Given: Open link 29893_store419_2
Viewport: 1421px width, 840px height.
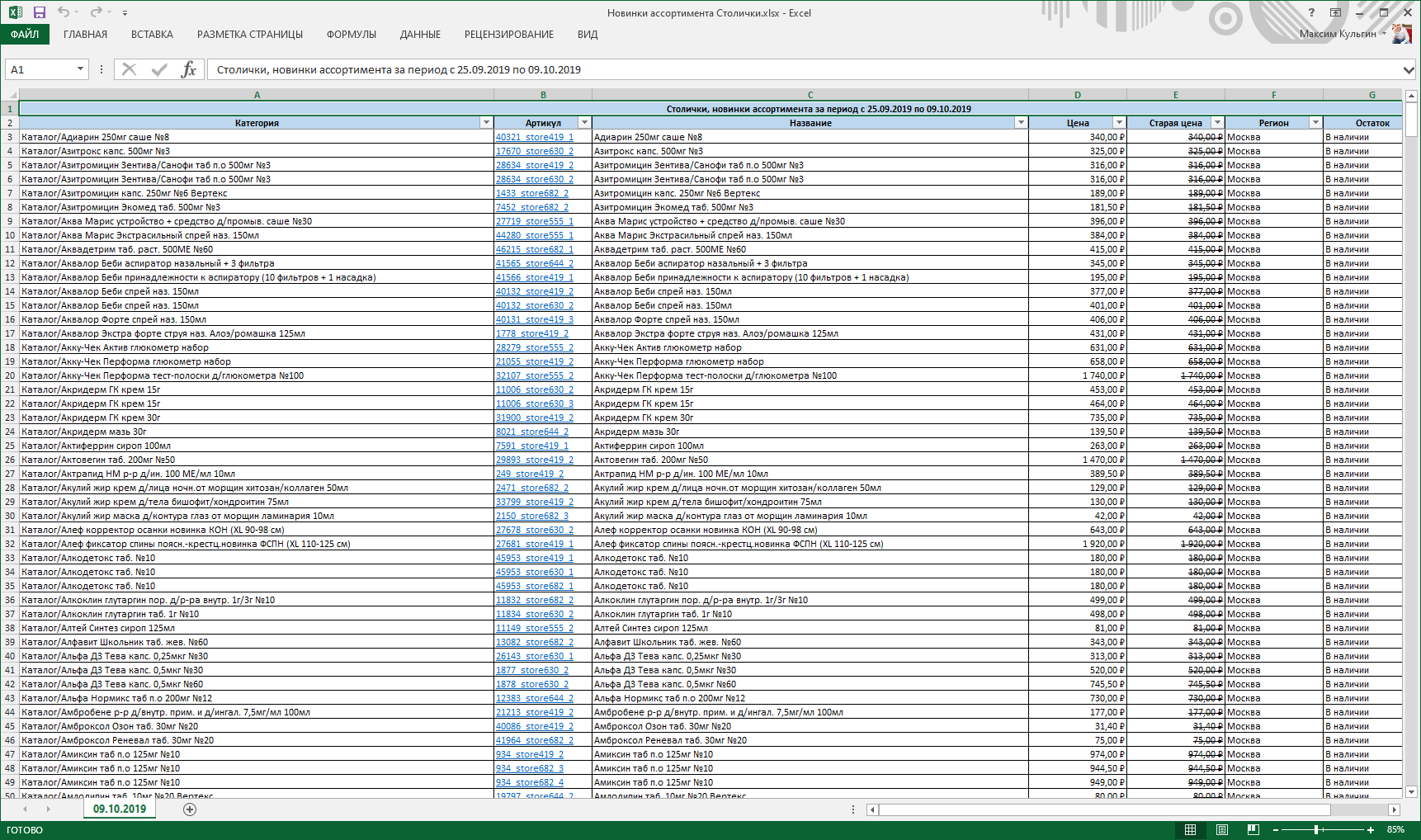Looking at the screenshot, I should pyautogui.click(x=535, y=460).
